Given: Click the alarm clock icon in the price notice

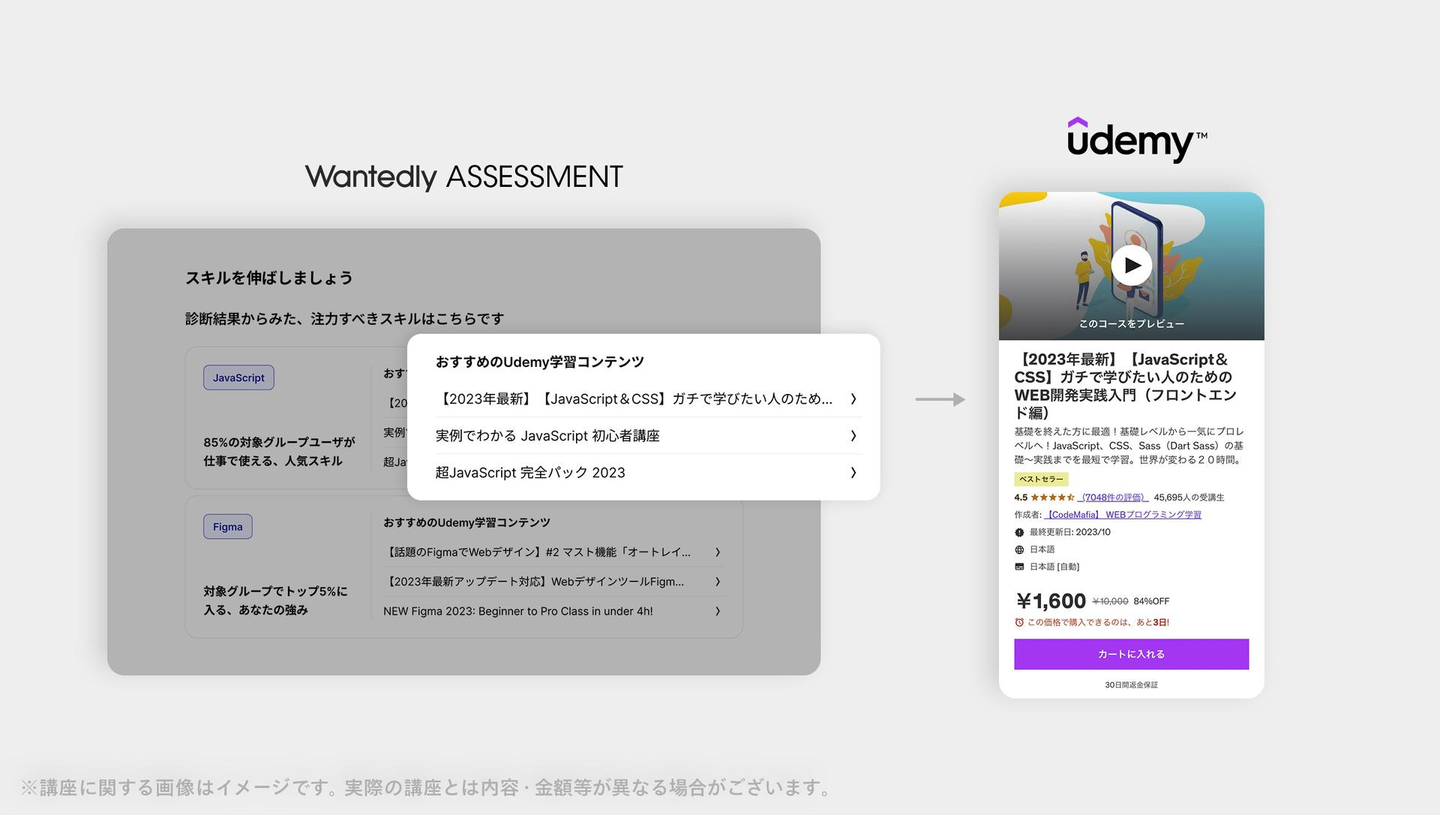Looking at the screenshot, I should coord(1019,622).
